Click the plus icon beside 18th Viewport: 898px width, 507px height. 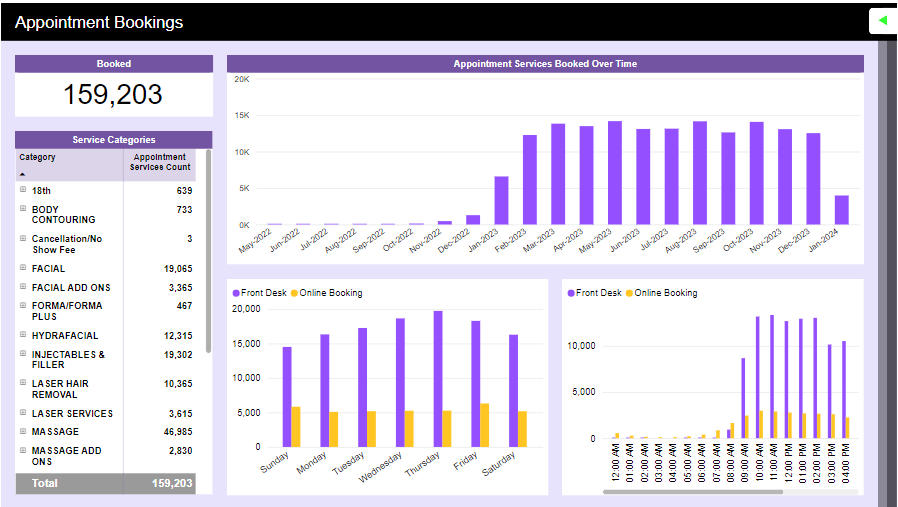click(x=23, y=190)
